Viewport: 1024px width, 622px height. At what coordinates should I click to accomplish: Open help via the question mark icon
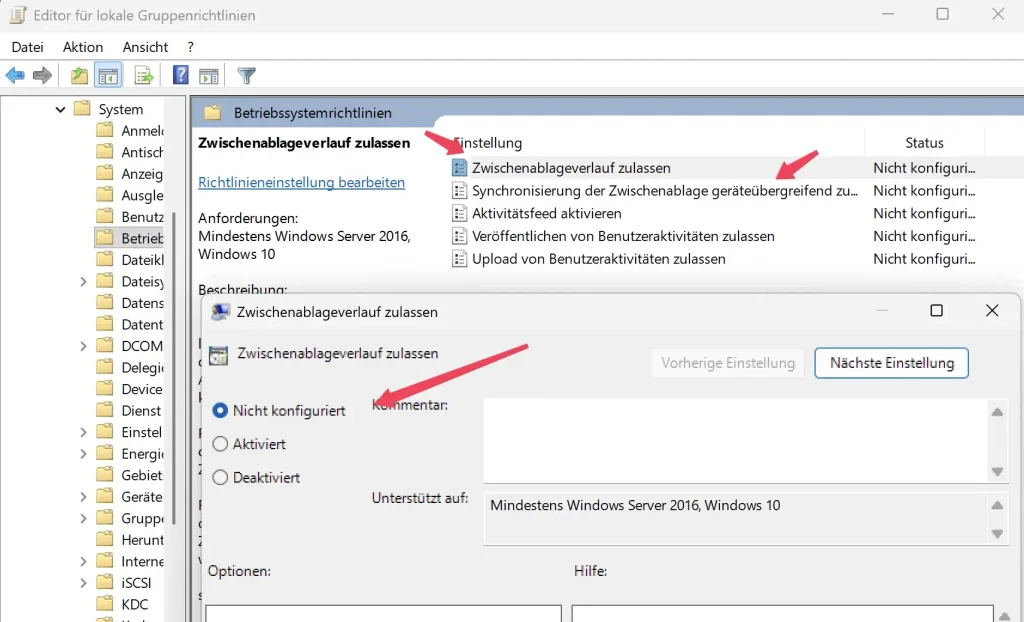pos(180,74)
